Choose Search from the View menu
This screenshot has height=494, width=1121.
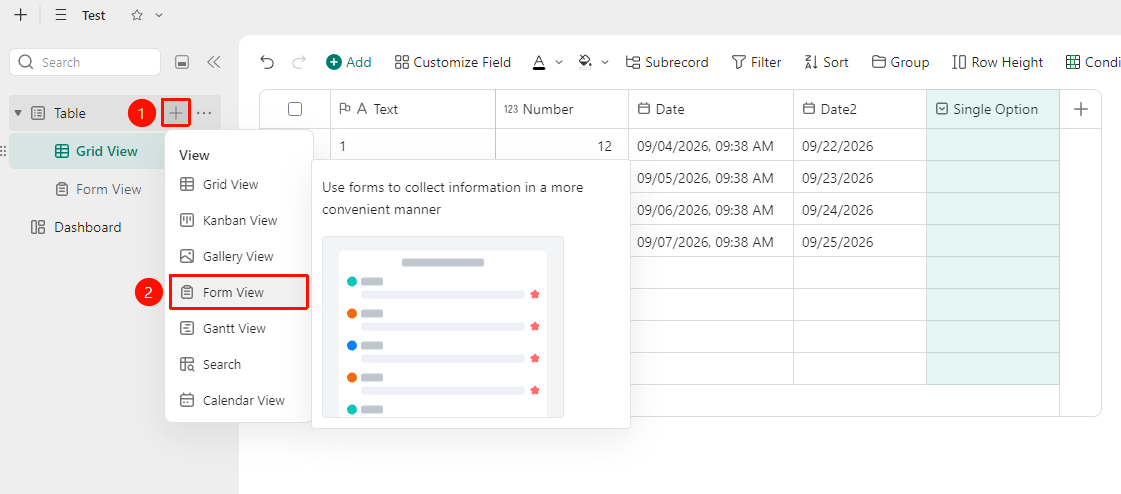(x=239, y=364)
